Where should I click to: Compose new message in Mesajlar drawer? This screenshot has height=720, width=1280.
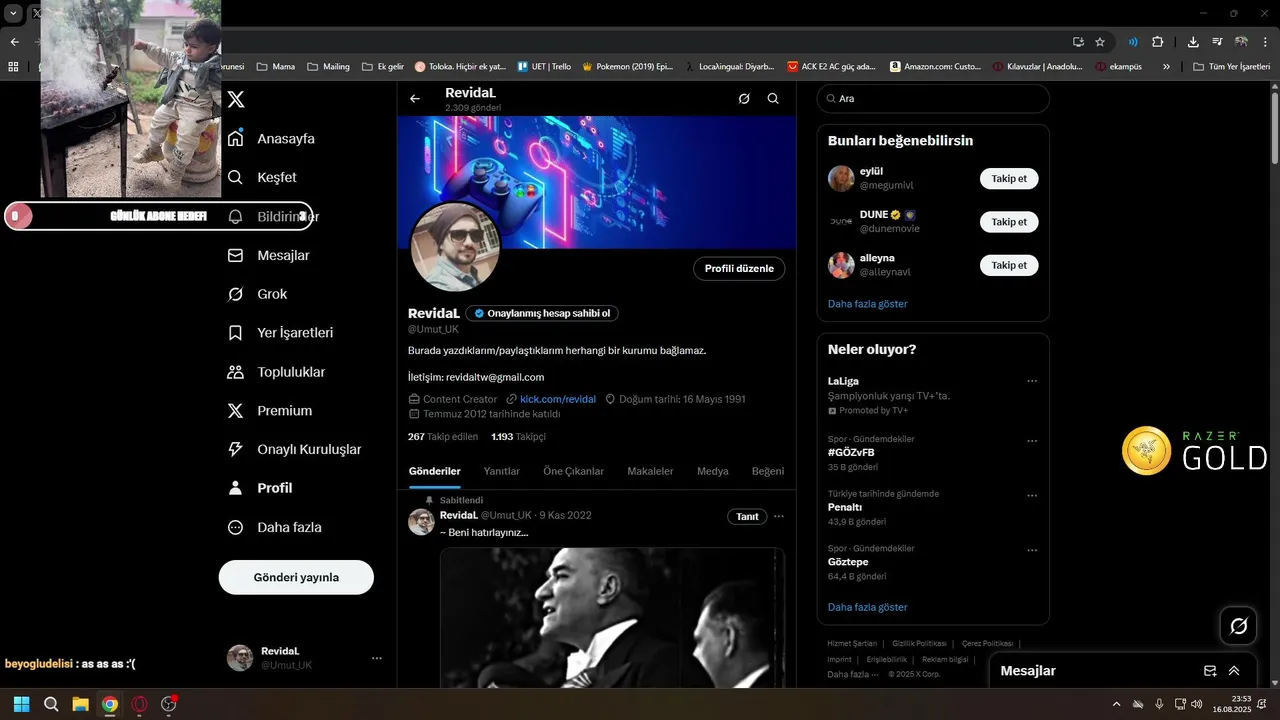(1210, 671)
